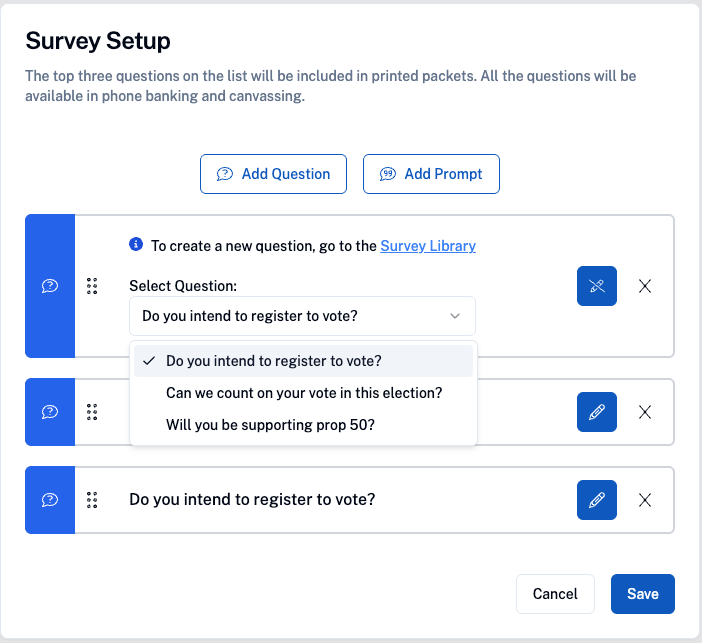The width and height of the screenshot is (702, 643).
Task: Save the survey setup
Action: tap(642, 594)
